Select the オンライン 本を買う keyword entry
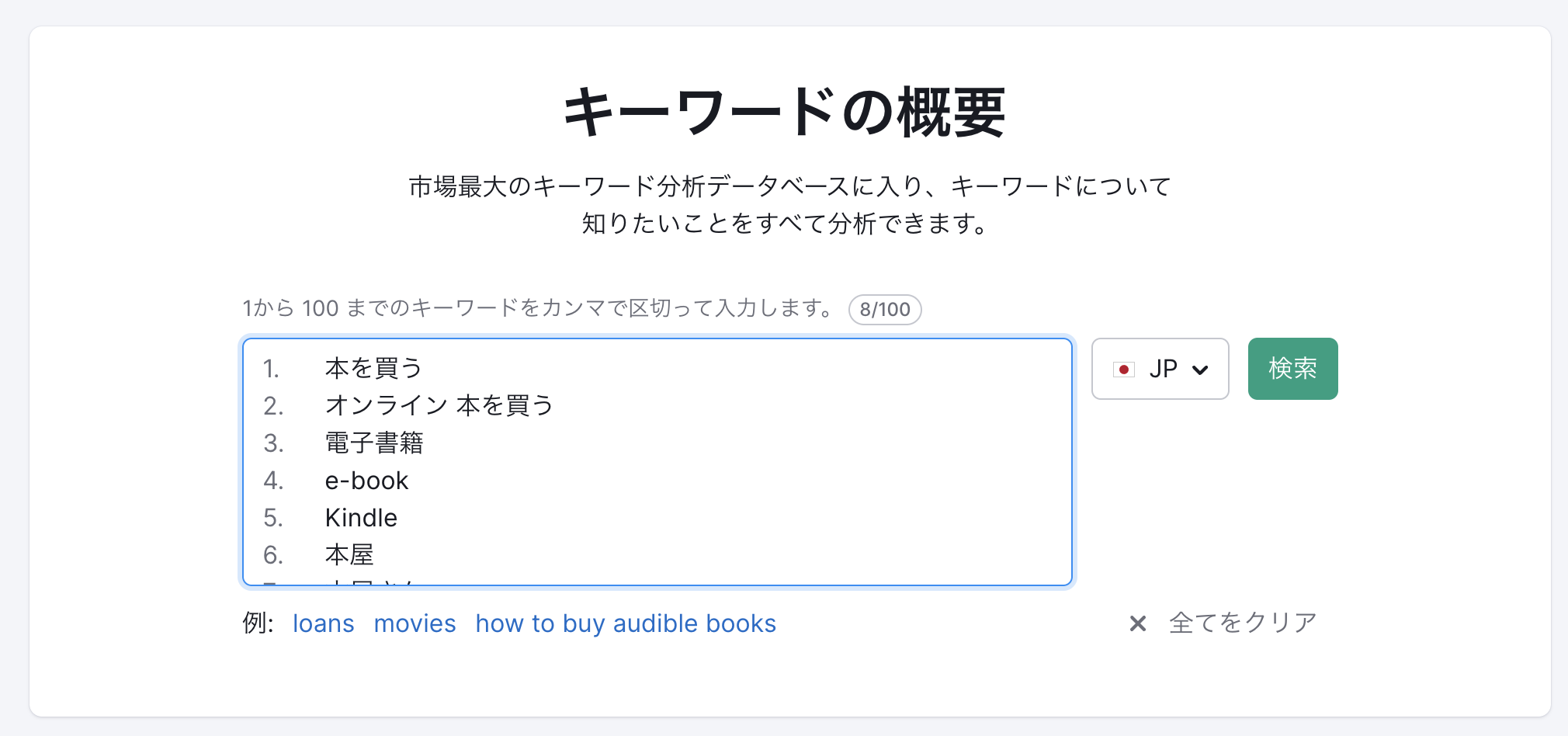This screenshot has width=1568, height=736. 439,405
